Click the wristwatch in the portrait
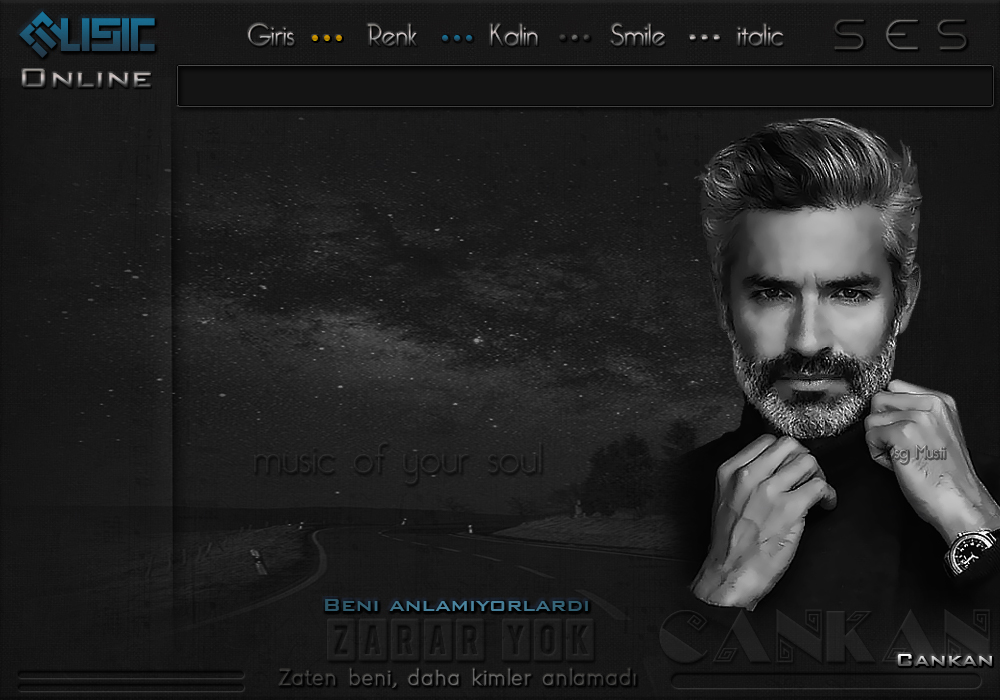Image resolution: width=1000 pixels, height=700 pixels. click(970, 553)
